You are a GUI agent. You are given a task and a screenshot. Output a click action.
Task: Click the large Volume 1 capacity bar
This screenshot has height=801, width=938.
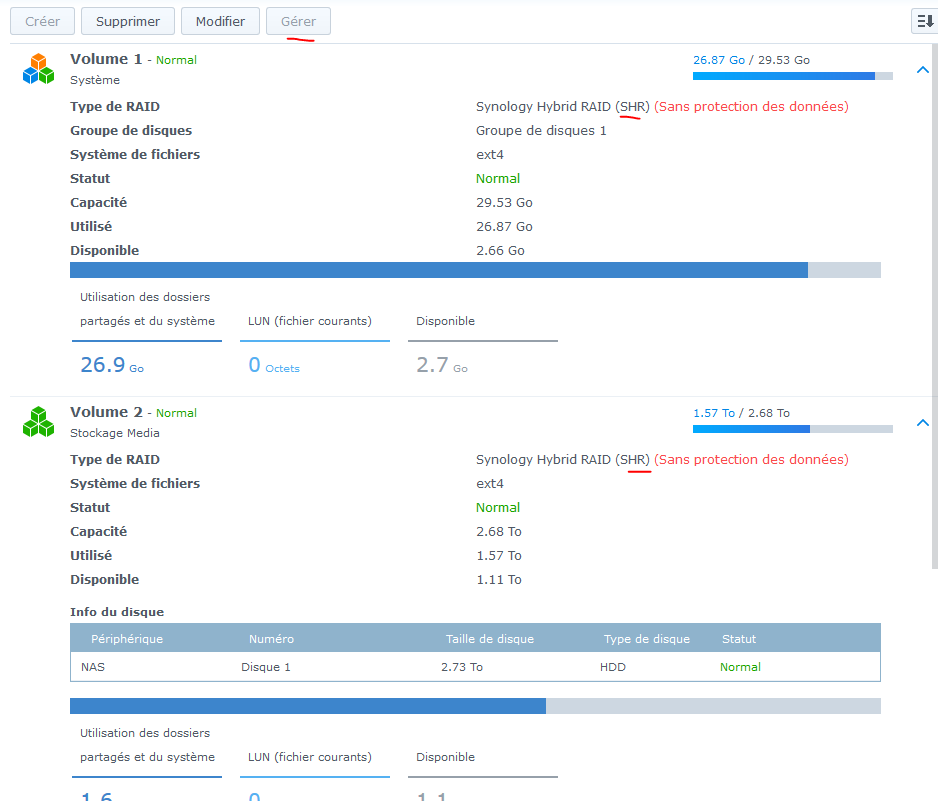click(475, 270)
